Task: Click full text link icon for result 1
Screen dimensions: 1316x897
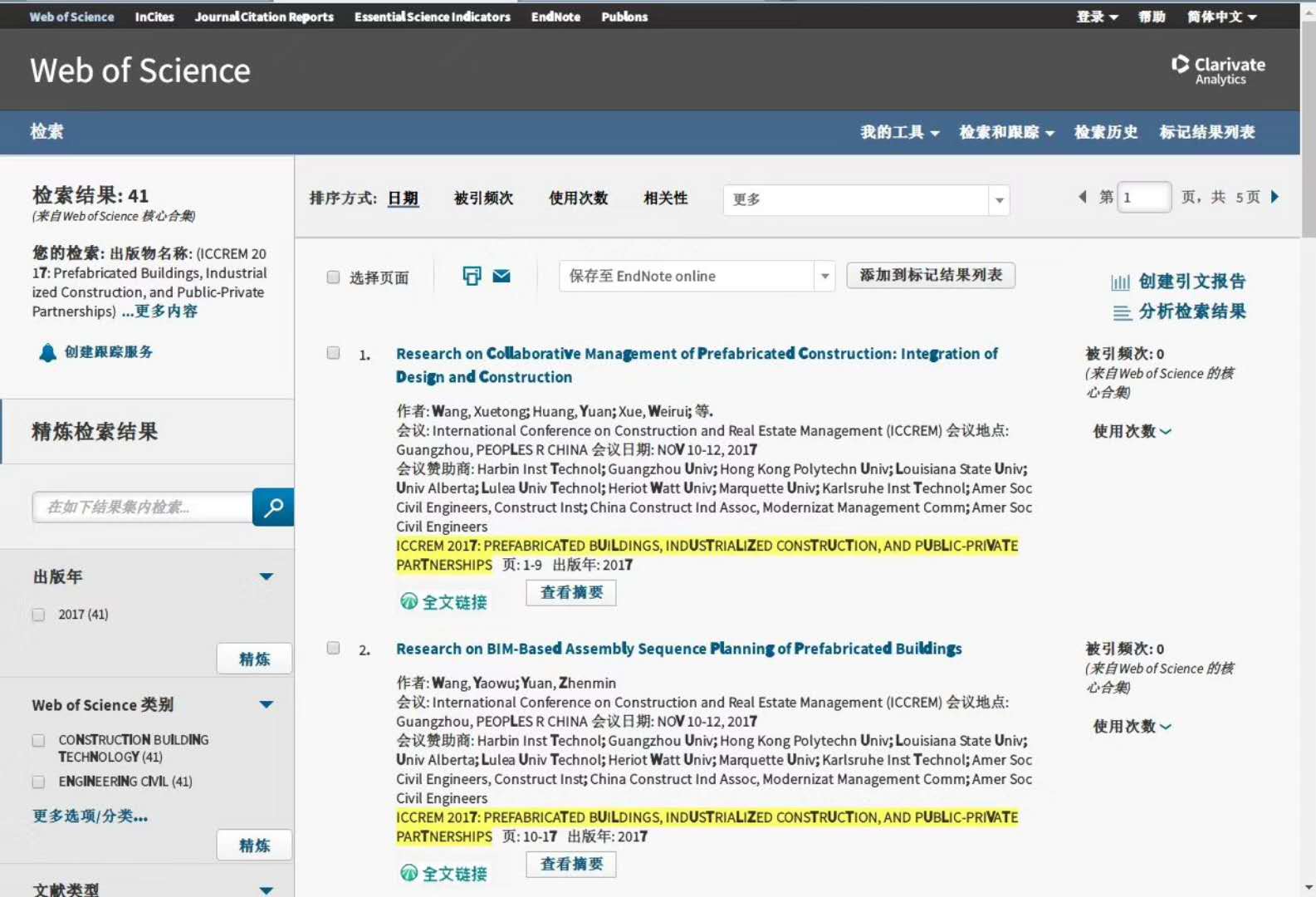Action: tap(408, 601)
